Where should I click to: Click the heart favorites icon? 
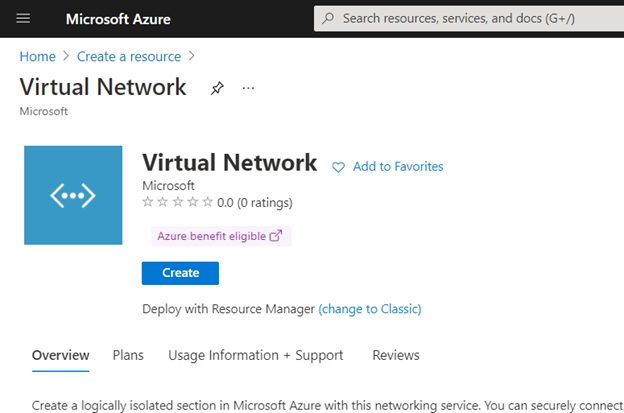[x=338, y=167]
